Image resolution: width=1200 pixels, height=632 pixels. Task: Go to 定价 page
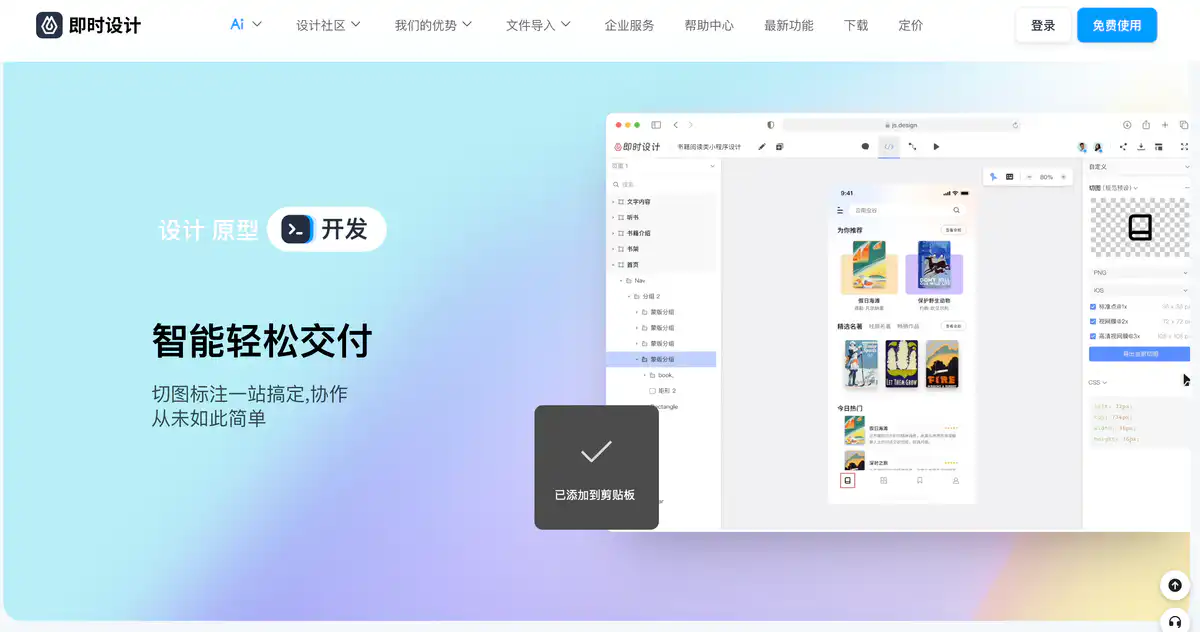tap(911, 25)
